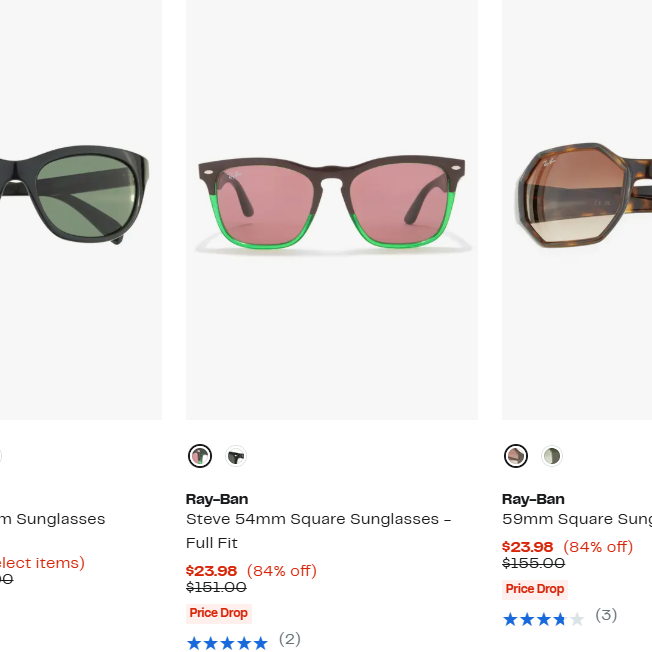Select the green-and-brown Steve color swatch
The width and height of the screenshot is (652, 652).
point(200,457)
